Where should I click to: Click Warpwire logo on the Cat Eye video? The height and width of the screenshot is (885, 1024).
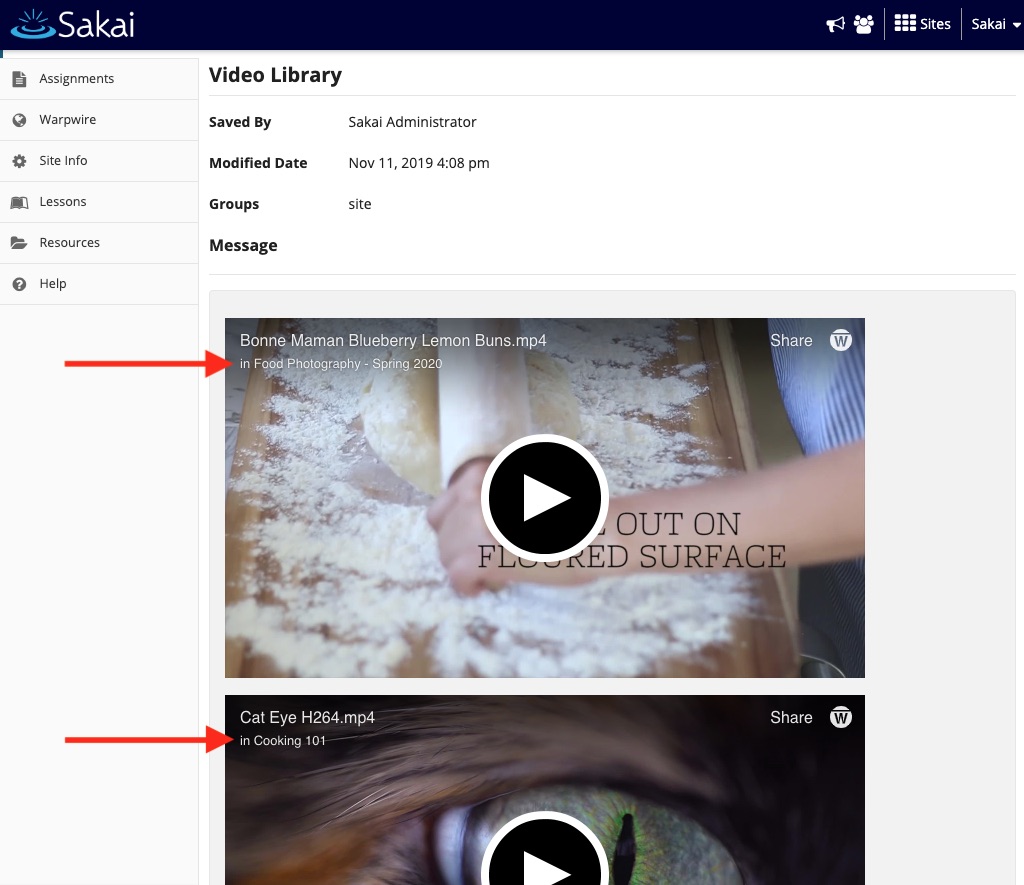840,717
